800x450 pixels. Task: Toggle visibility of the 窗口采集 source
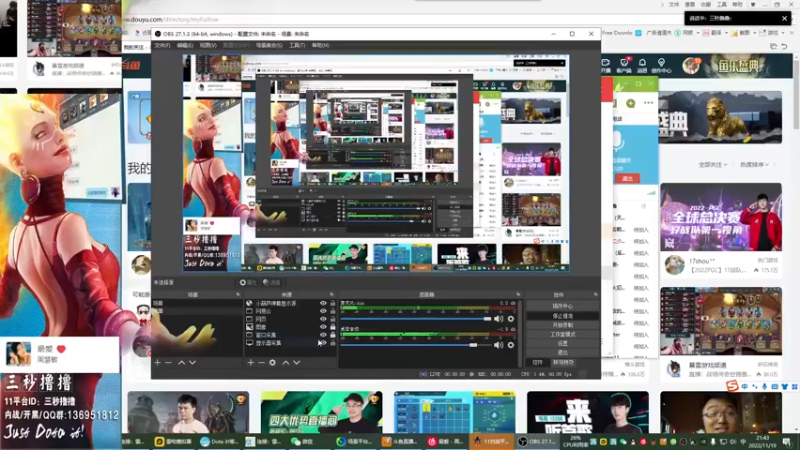tap(323, 335)
